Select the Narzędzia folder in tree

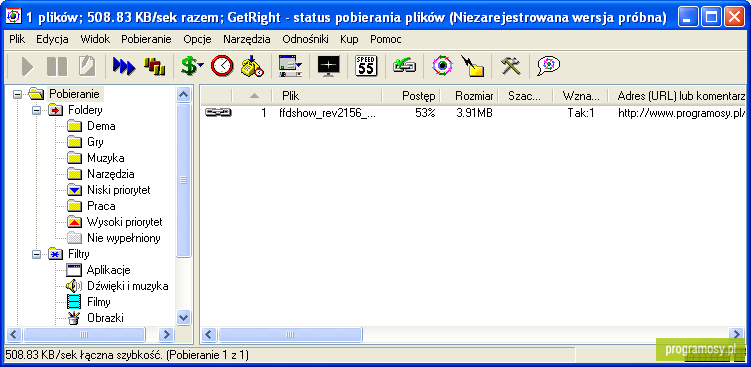[x=111, y=174]
